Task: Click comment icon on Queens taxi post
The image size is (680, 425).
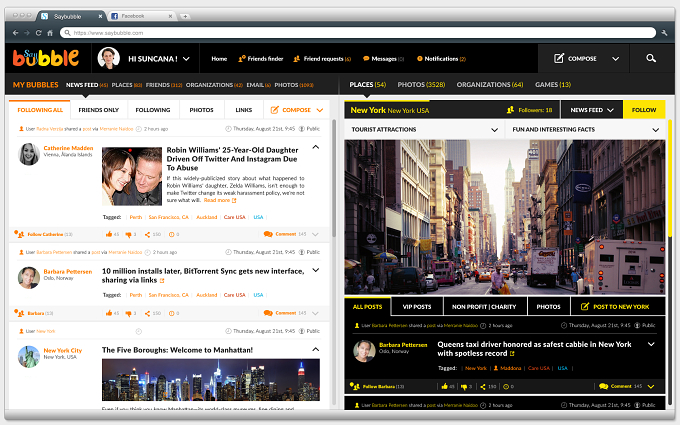Action: tap(603, 386)
